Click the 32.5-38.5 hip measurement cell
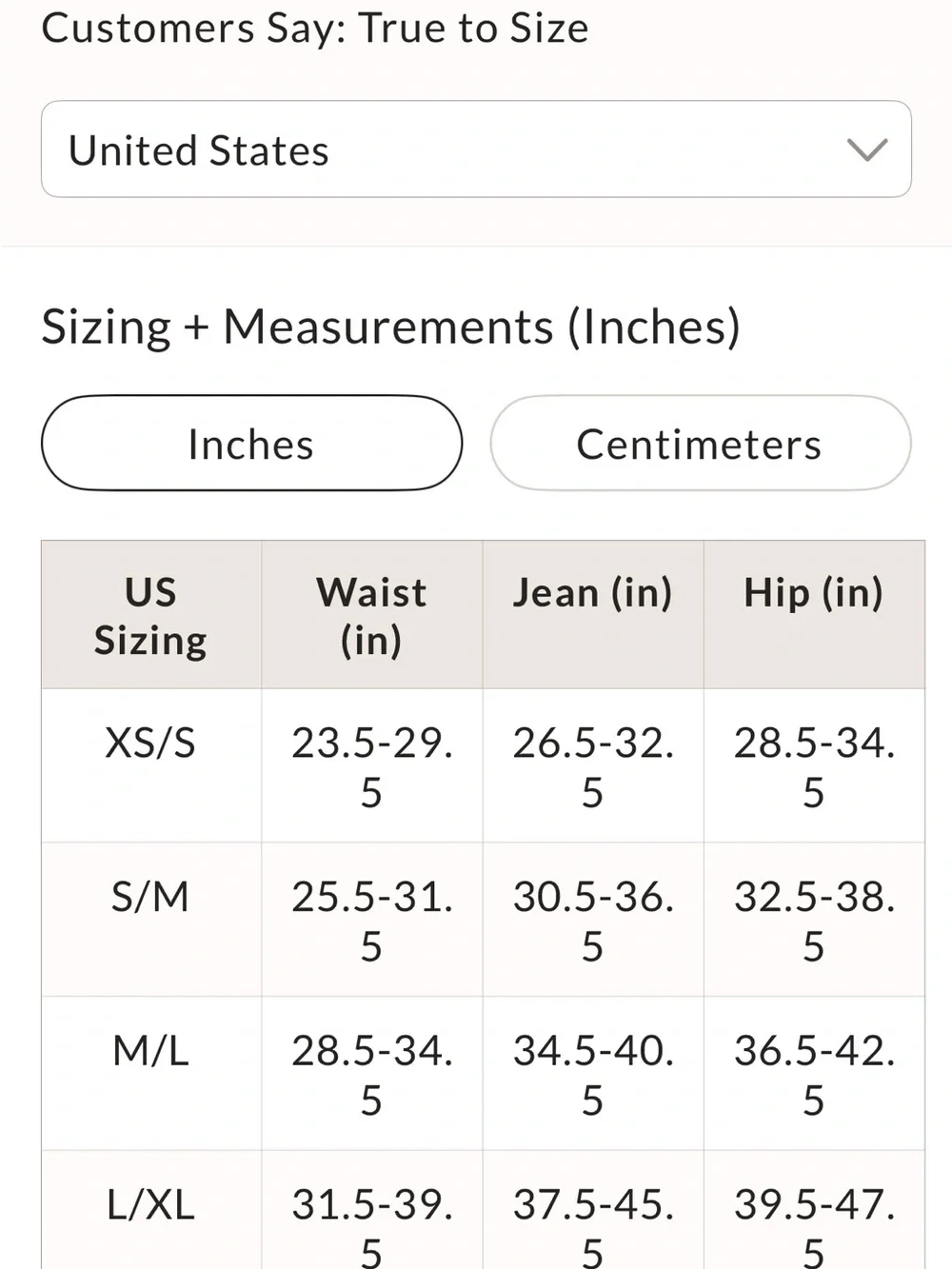Screen dimensions: 952x1269 click(814, 920)
